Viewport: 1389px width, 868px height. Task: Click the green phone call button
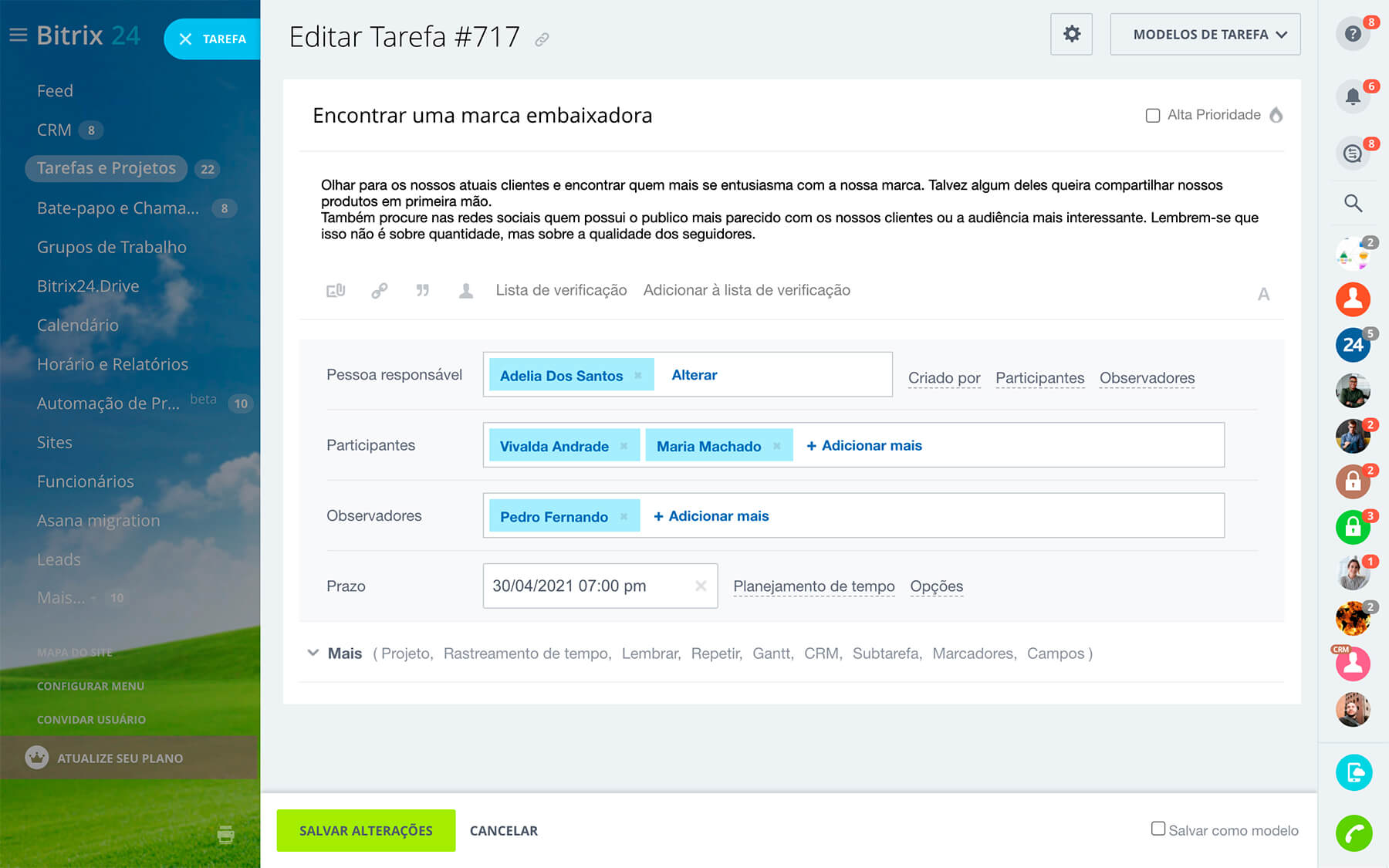click(1354, 833)
